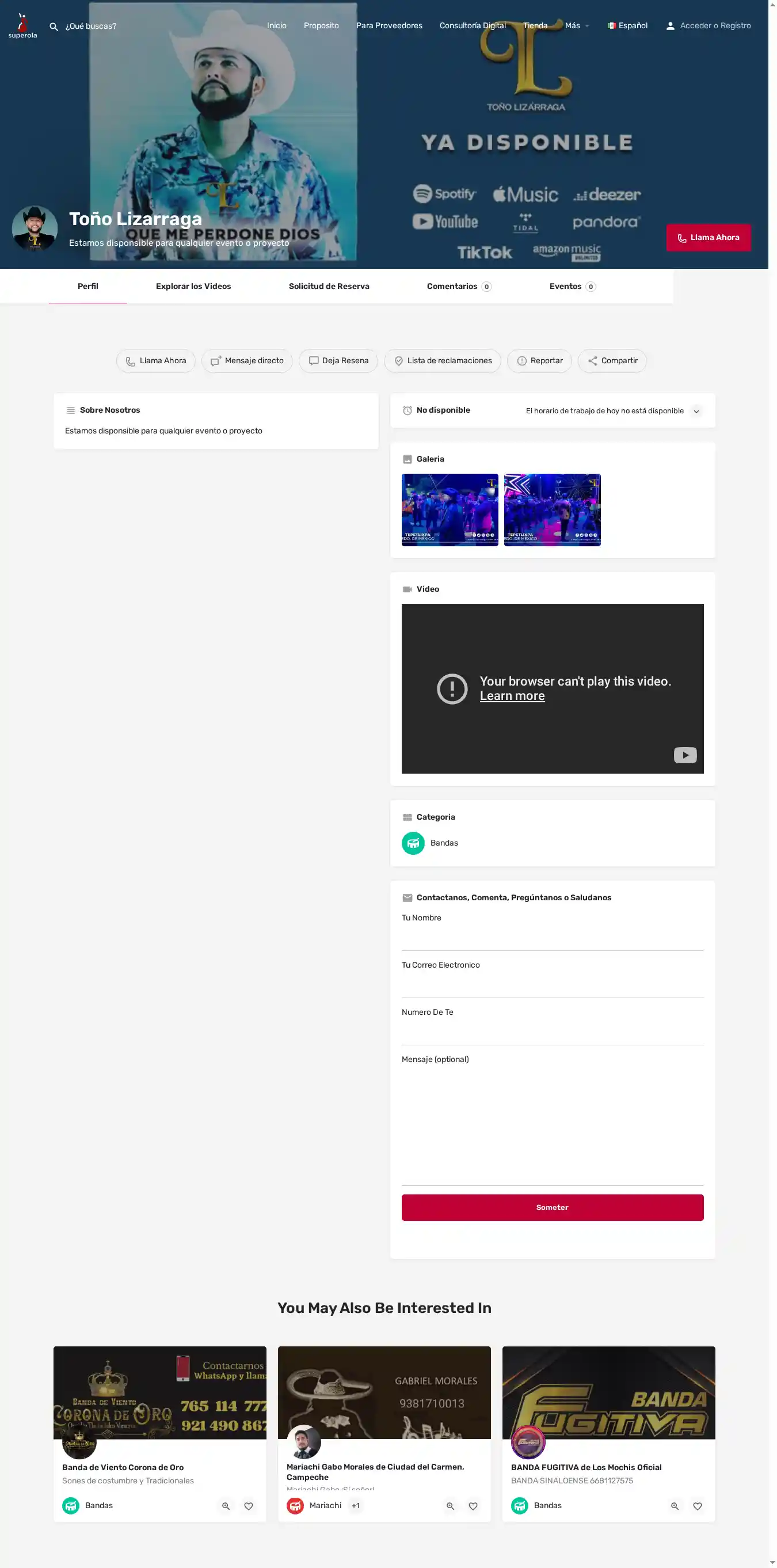
Task: Preview Banda de Viento Corona de Oro listing
Action: click(226, 1506)
